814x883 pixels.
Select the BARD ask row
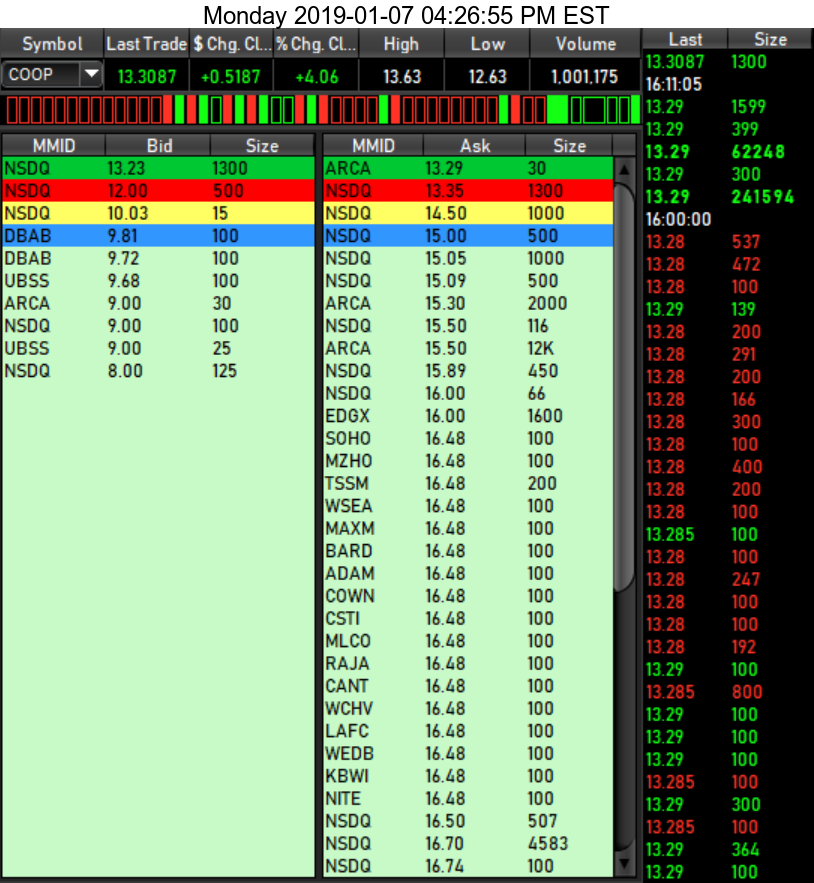(x=468, y=551)
